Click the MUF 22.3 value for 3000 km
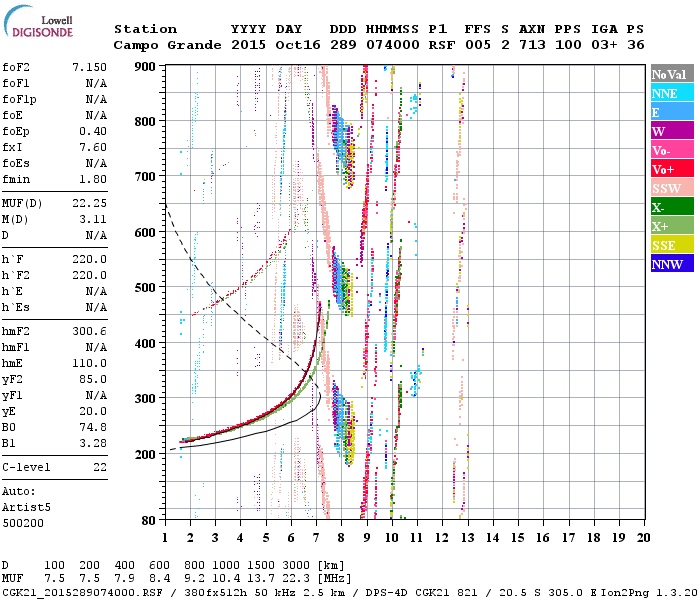 tap(296, 579)
